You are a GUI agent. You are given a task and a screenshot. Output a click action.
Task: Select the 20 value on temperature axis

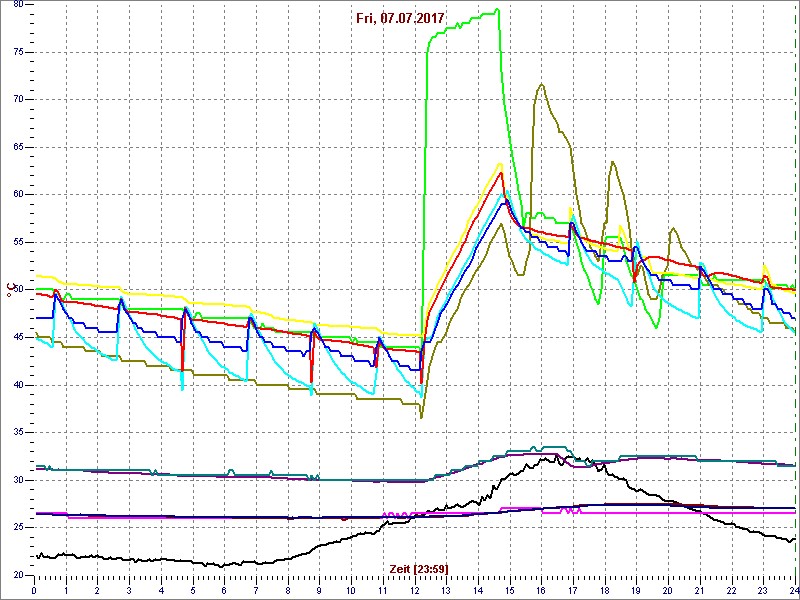point(19,575)
